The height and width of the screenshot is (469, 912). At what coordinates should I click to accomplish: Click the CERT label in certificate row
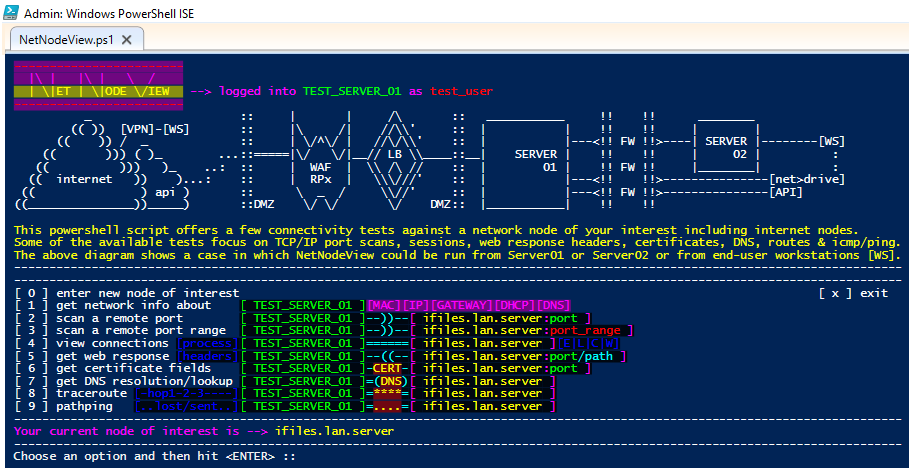coord(387,368)
